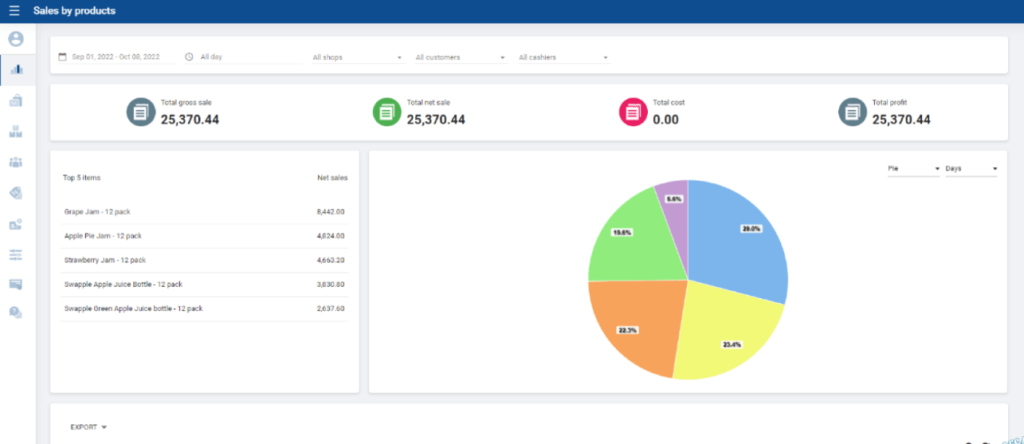Click the All day time field
Screen dimensions: 1024x444
pyautogui.click(x=245, y=57)
